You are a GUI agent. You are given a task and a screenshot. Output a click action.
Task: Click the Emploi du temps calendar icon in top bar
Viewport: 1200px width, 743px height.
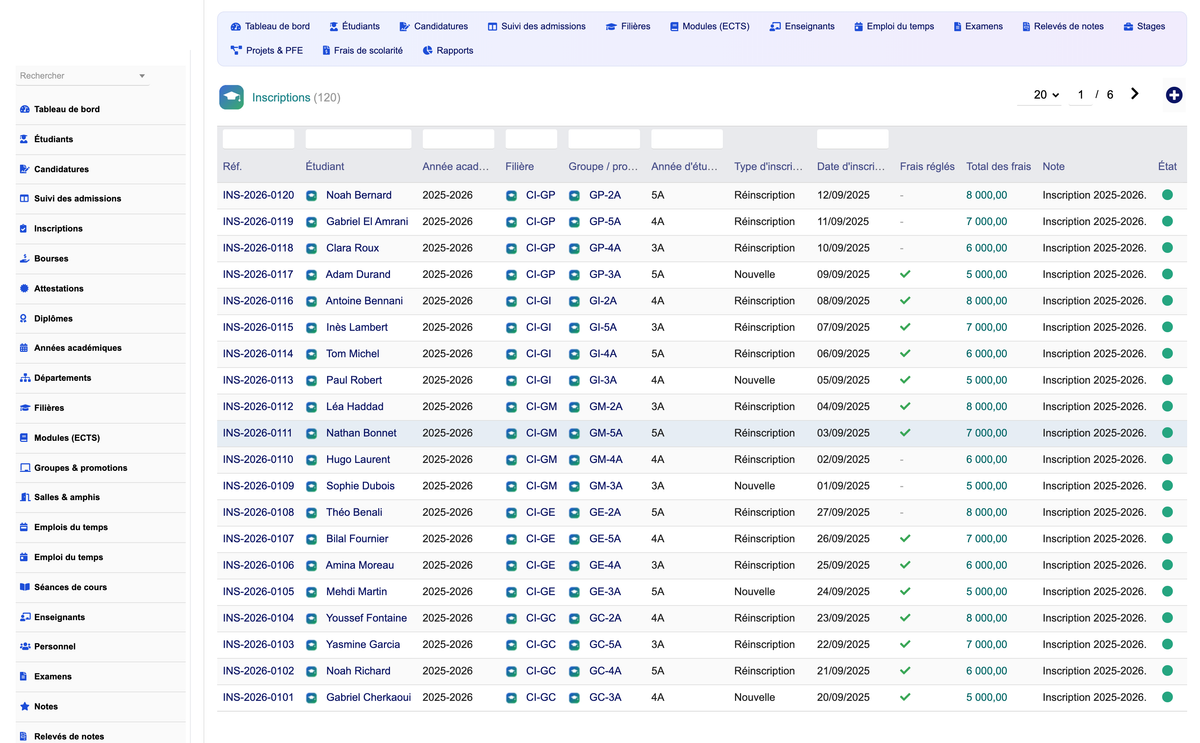point(858,27)
